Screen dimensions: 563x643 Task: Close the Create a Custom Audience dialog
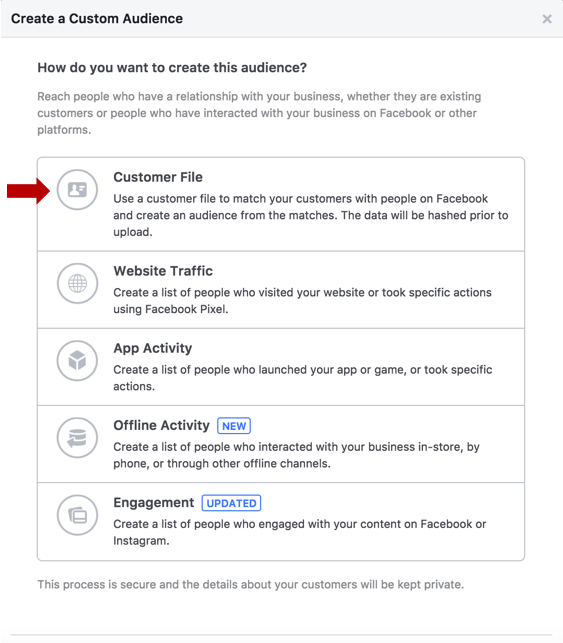(547, 19)
